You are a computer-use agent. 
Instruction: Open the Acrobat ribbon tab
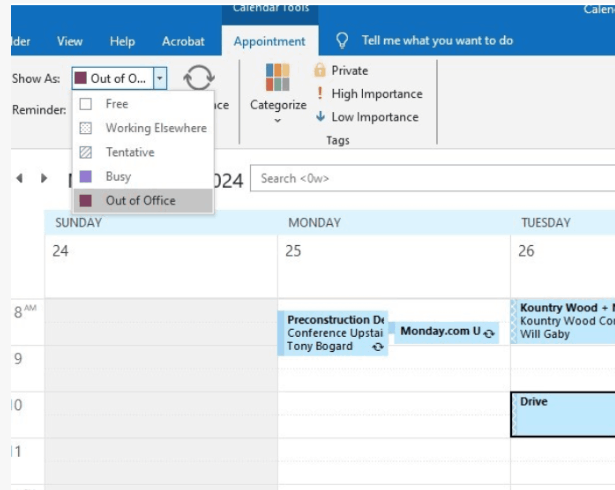point(183,41)
